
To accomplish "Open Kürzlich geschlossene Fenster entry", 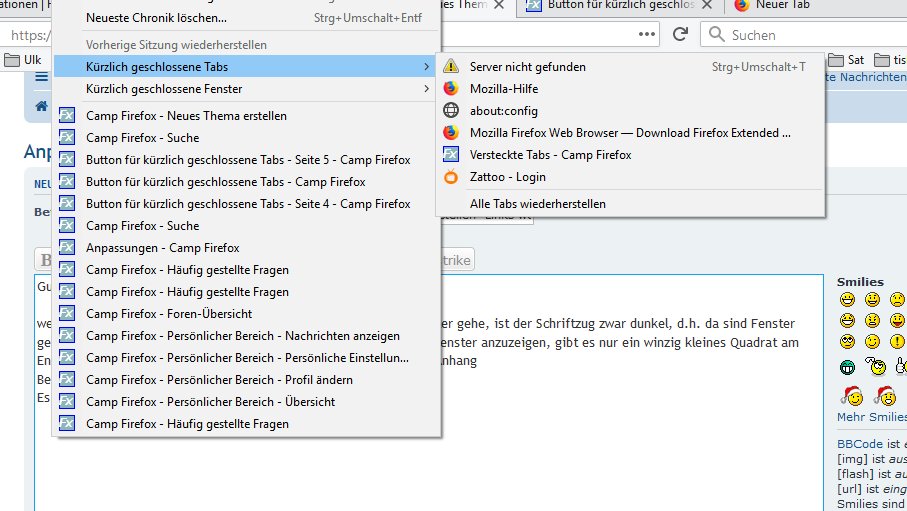I will pyautogui.click(x=247, y=89).
